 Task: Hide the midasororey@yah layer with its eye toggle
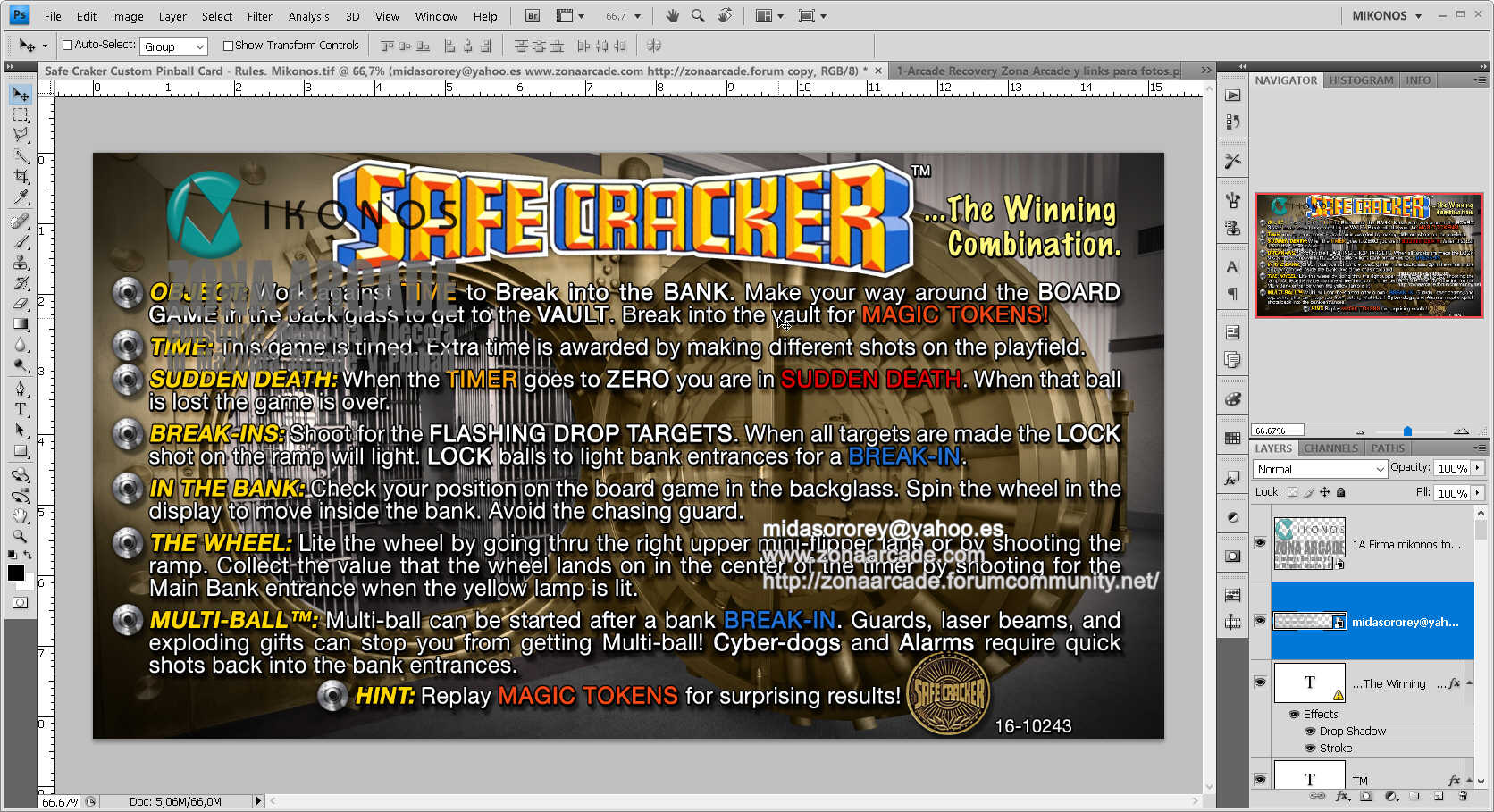[x=1260, y=620]
